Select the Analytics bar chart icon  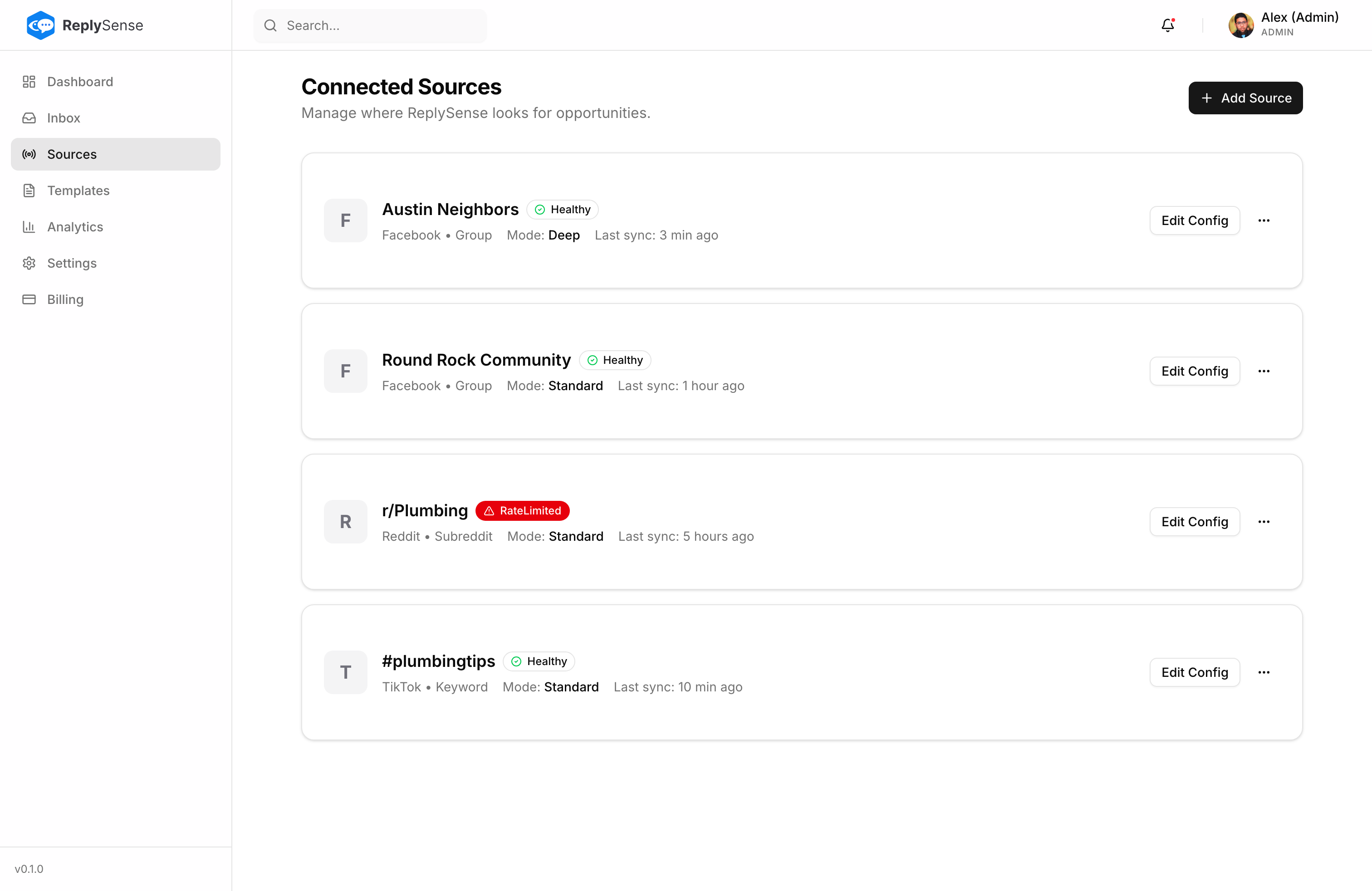click(29, 226)
